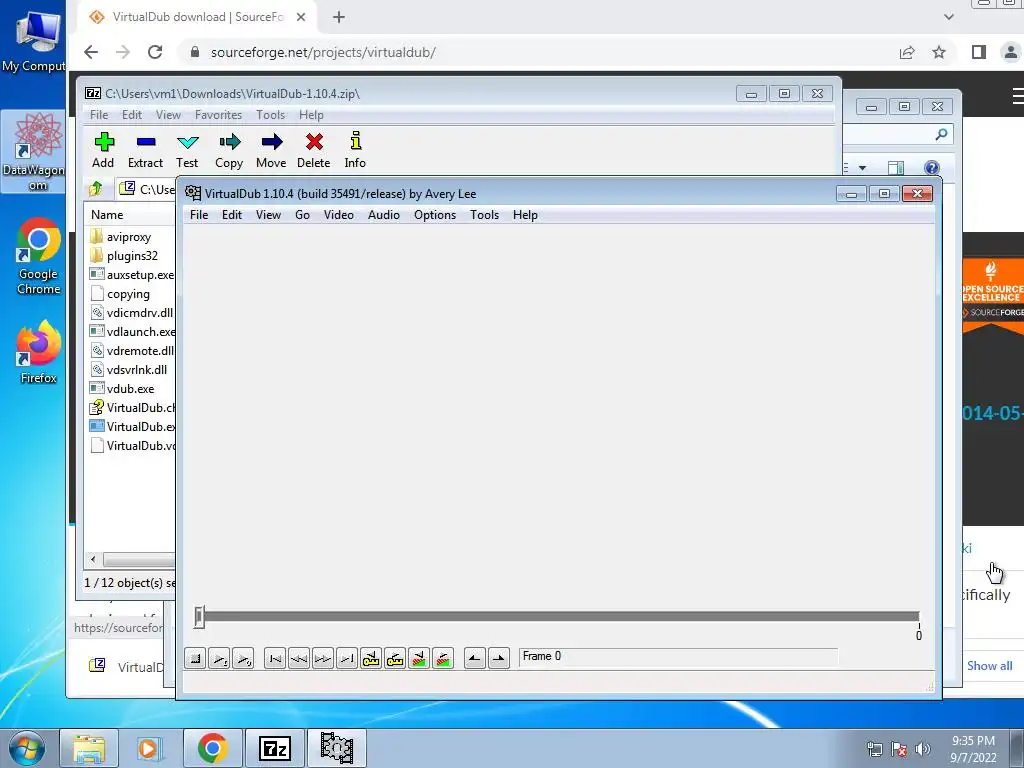
Task: Click the Test icon in 7-Zip
Action: [187, 150]
